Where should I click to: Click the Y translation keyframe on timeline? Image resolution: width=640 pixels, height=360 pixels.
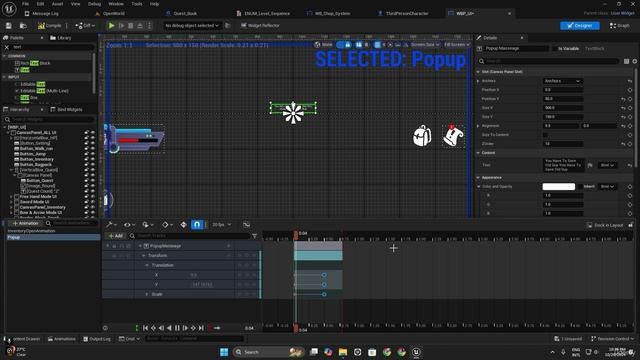point(324,284)
